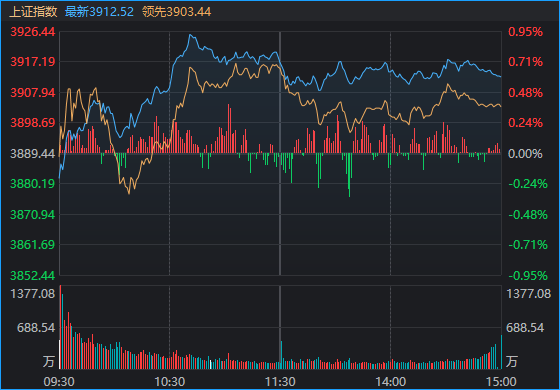Select the 领先3903.44 leading value text
The width and height of the screenshot is (560, 390).
click(177, 12)
